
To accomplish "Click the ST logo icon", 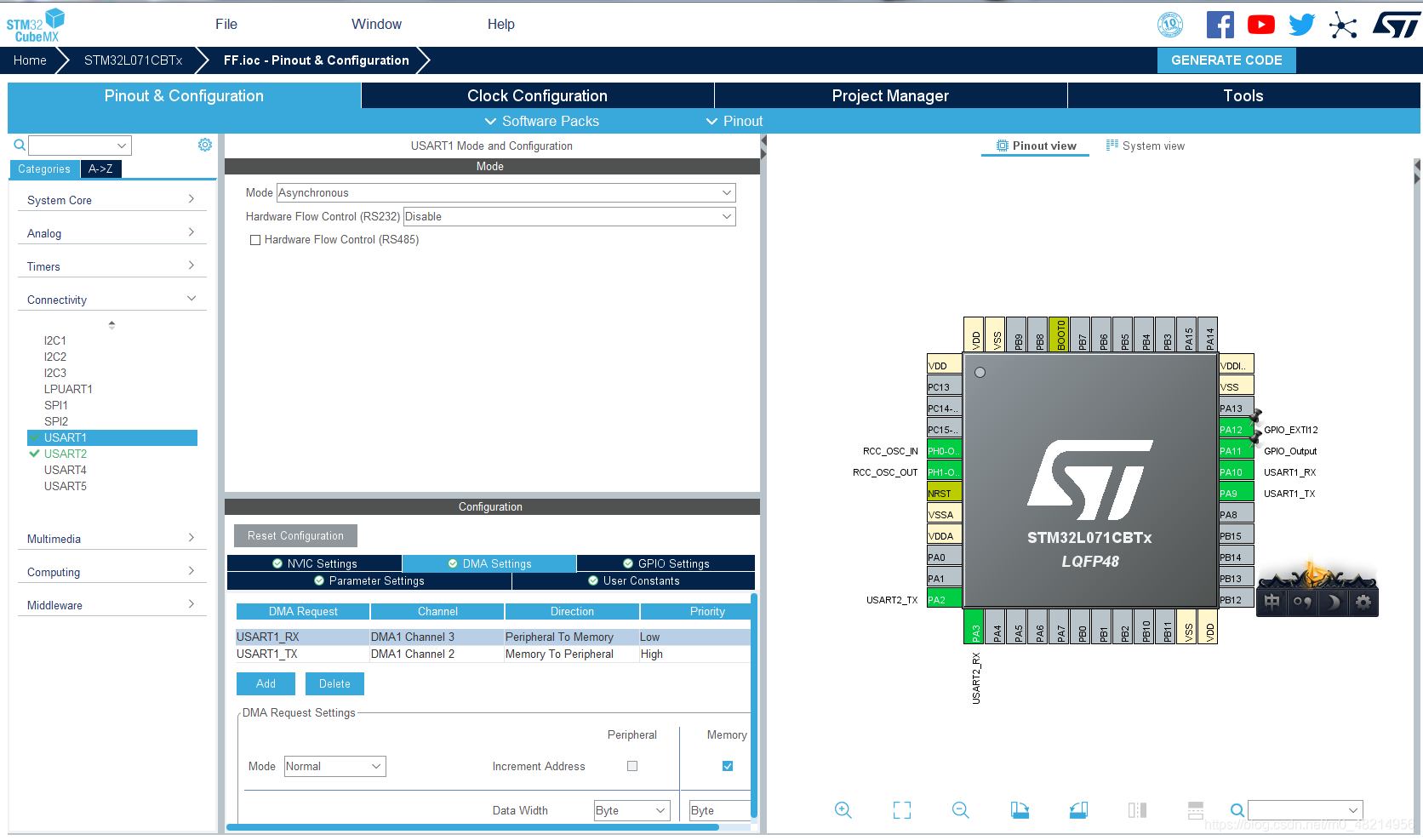I will tap(1396, 25).
